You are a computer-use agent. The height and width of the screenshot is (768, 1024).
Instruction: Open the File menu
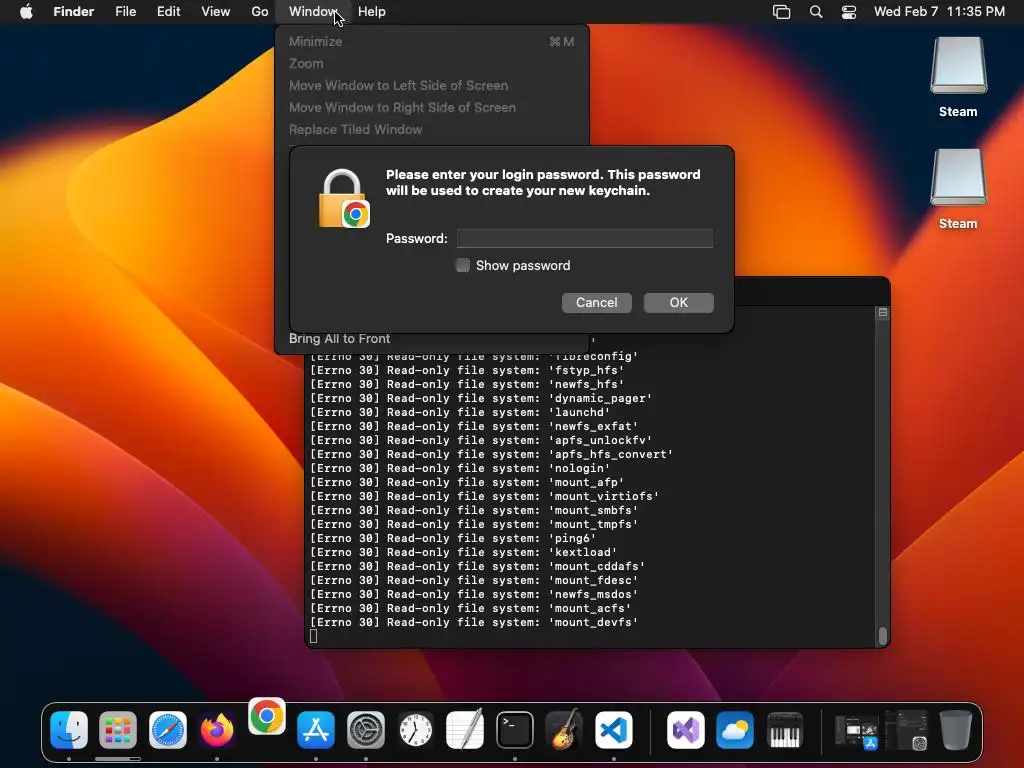(x=125, y=12)
